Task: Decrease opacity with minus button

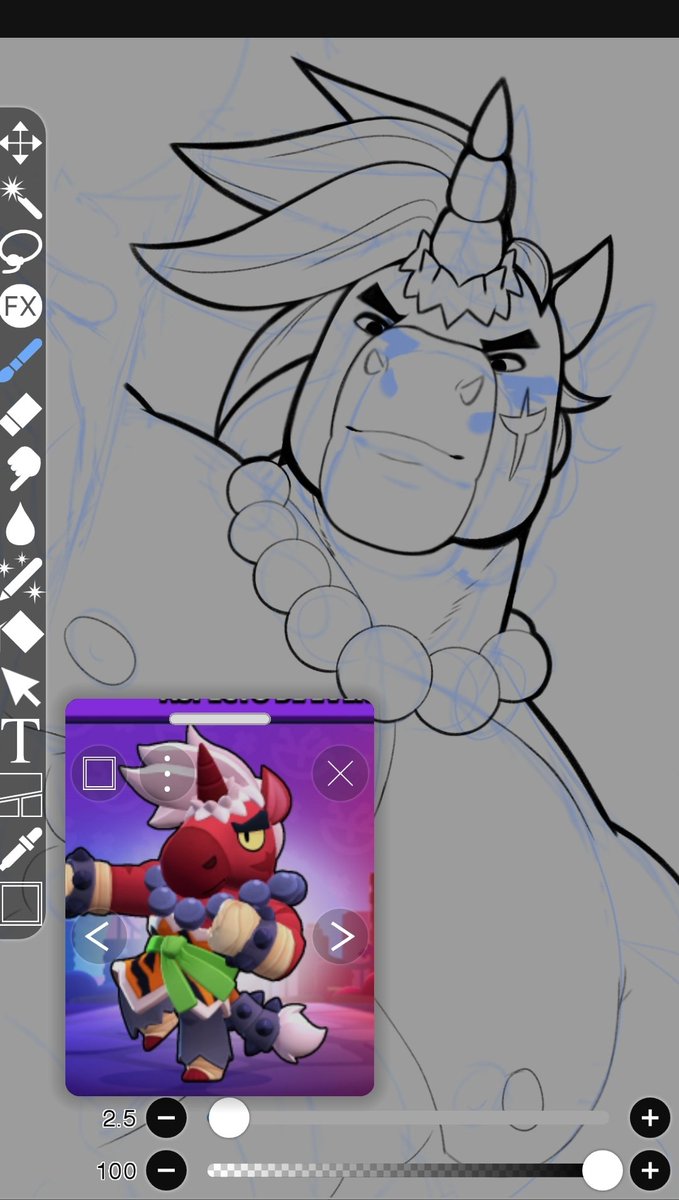Action: coord(166,1169)
